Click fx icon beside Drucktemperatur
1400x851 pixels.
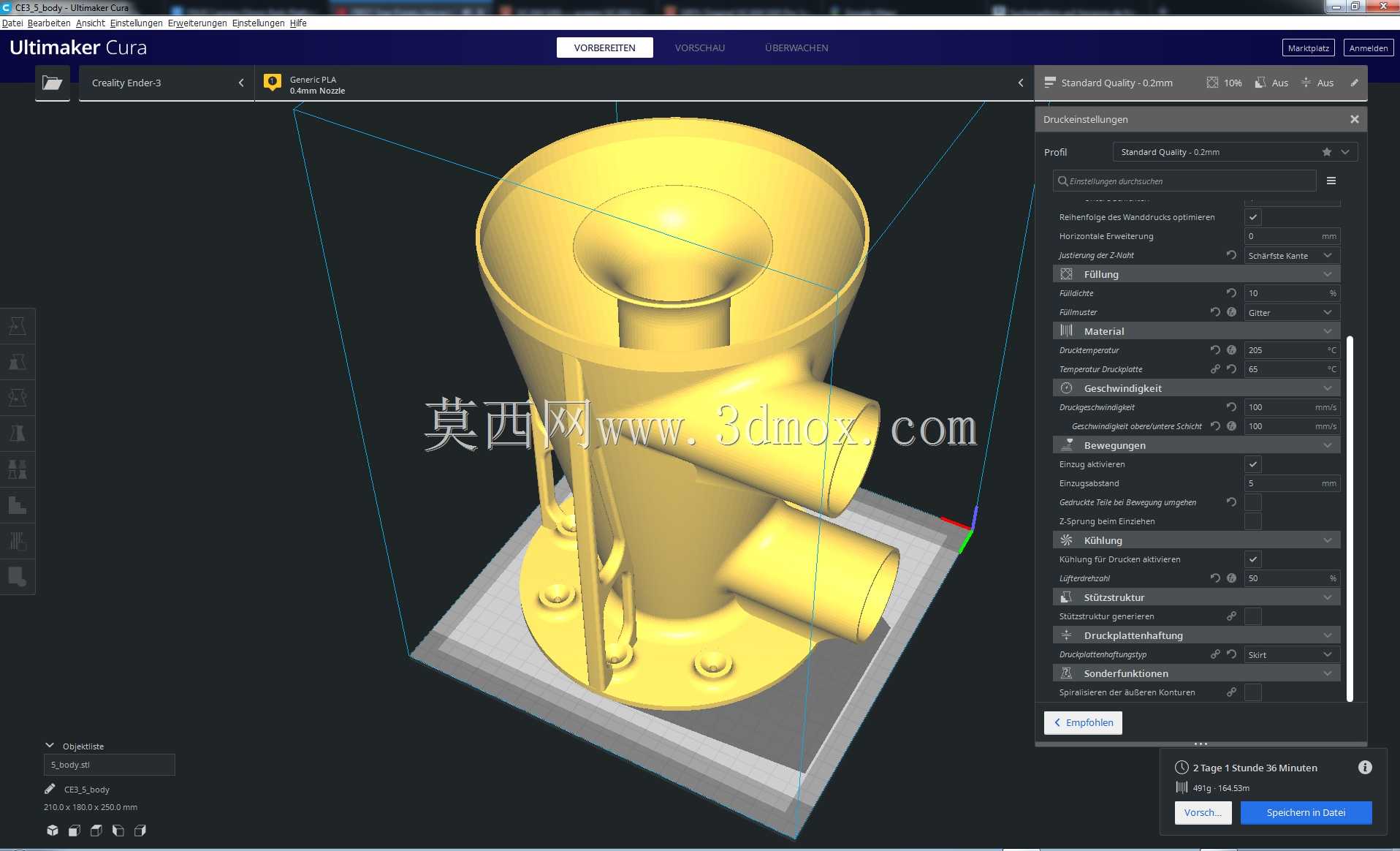click(x=1231, y=350)
